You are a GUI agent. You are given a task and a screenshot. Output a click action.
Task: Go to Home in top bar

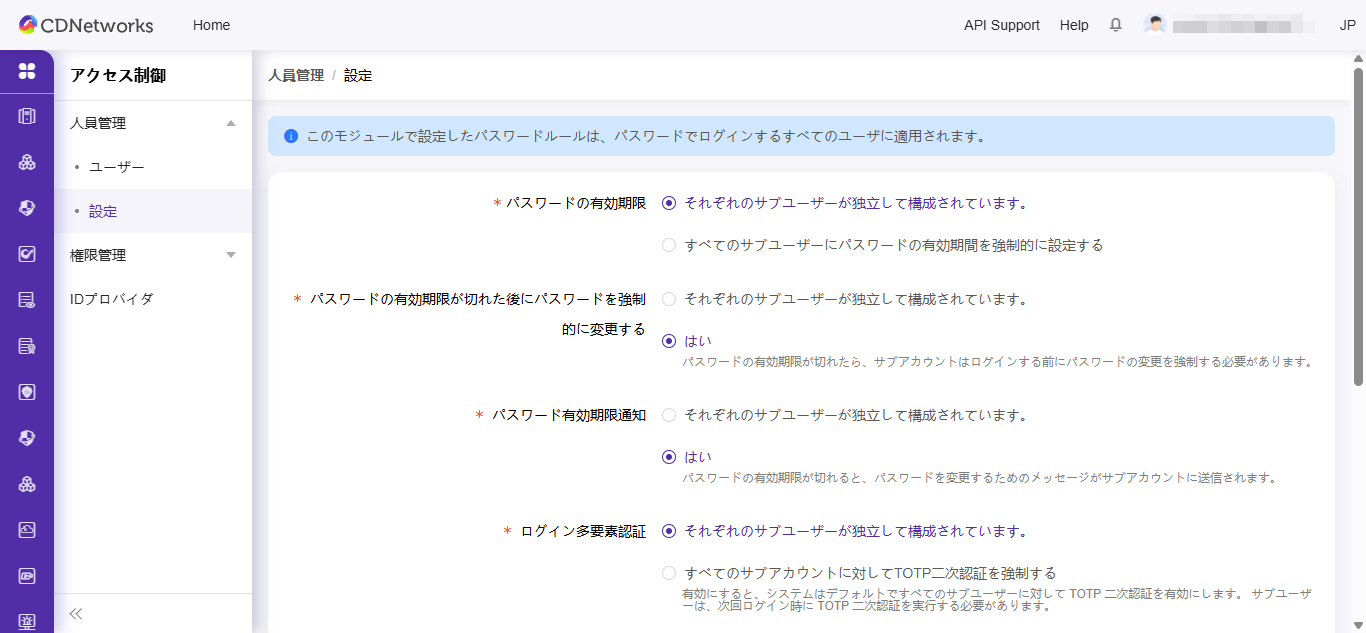pyautogui.click(x=211, y=25)
